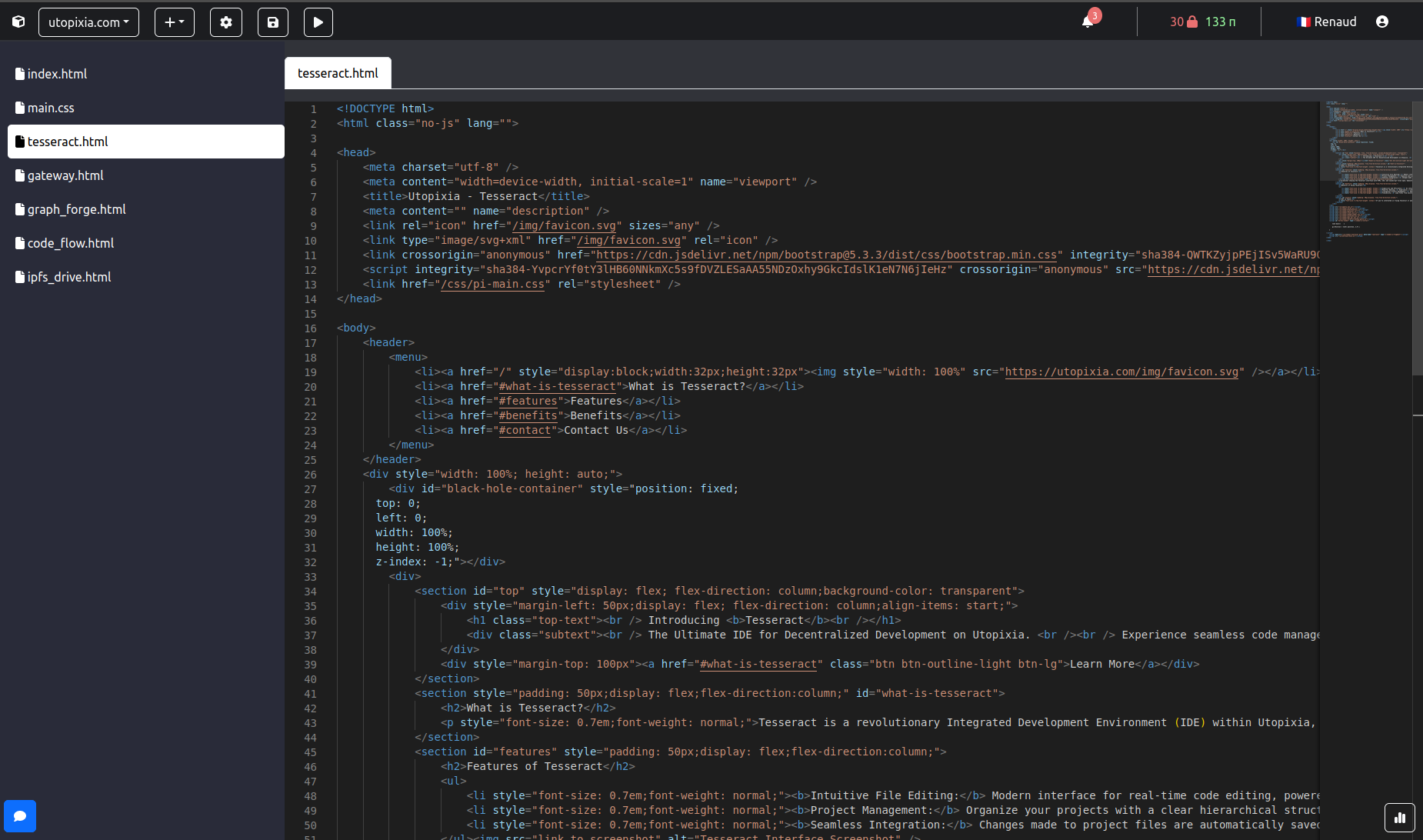Viewport: 1423px width, 840px height.
Task: Click the Features of Tesseract heading text
Action: tap(535, 766)
